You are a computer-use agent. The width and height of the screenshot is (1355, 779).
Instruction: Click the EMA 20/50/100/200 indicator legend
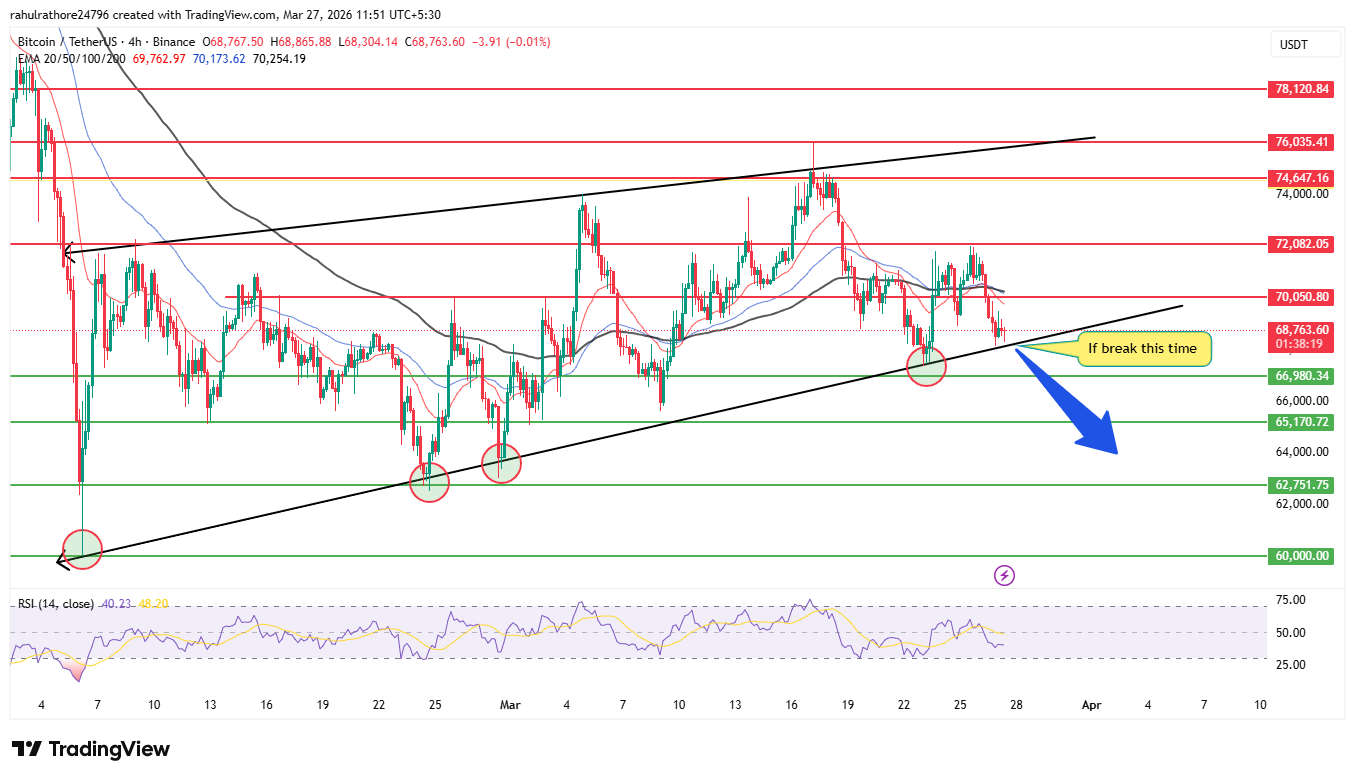click(70, 59)
